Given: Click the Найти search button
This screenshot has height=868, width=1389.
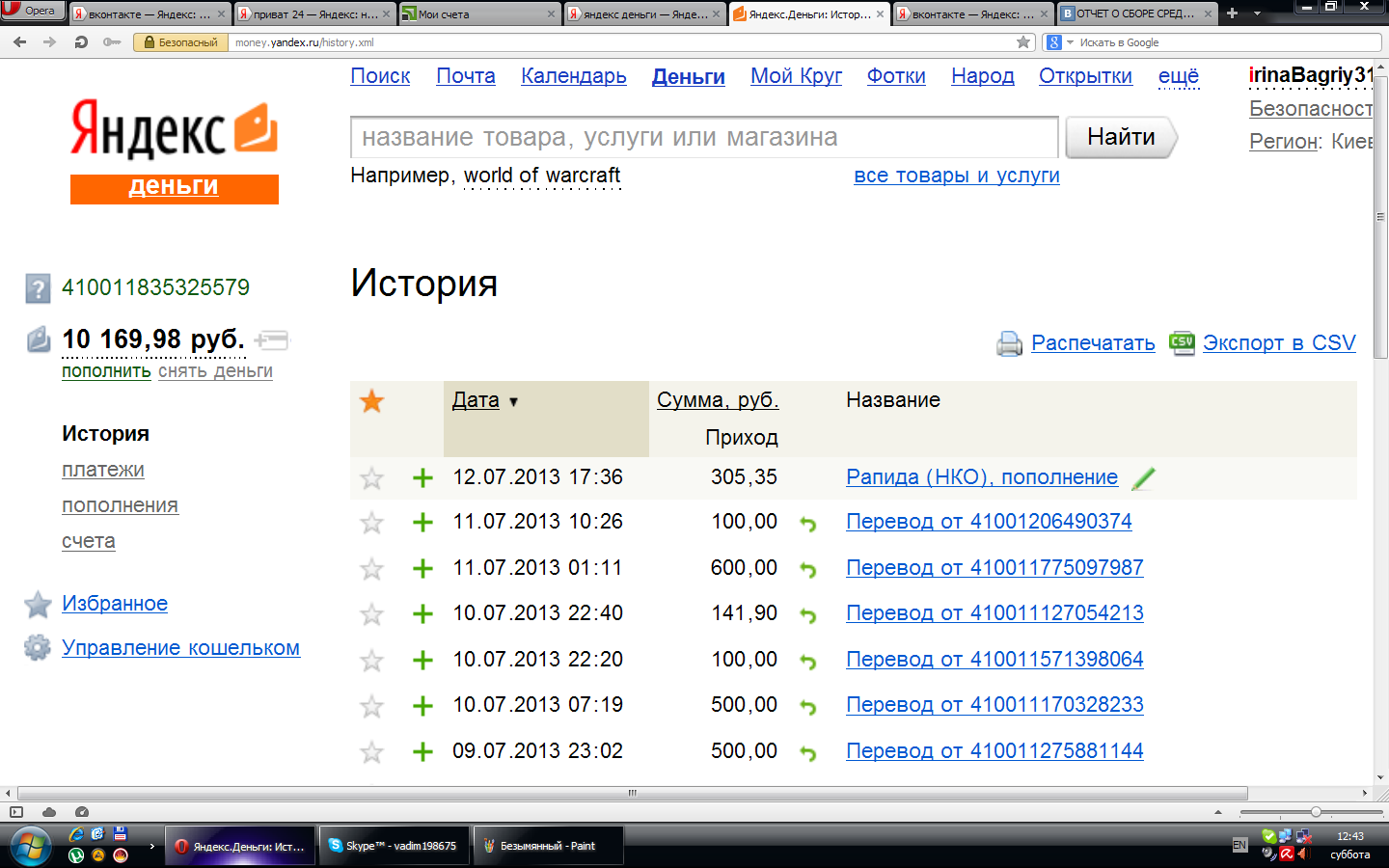Looking at the screenshot, I should [1121, 137].
